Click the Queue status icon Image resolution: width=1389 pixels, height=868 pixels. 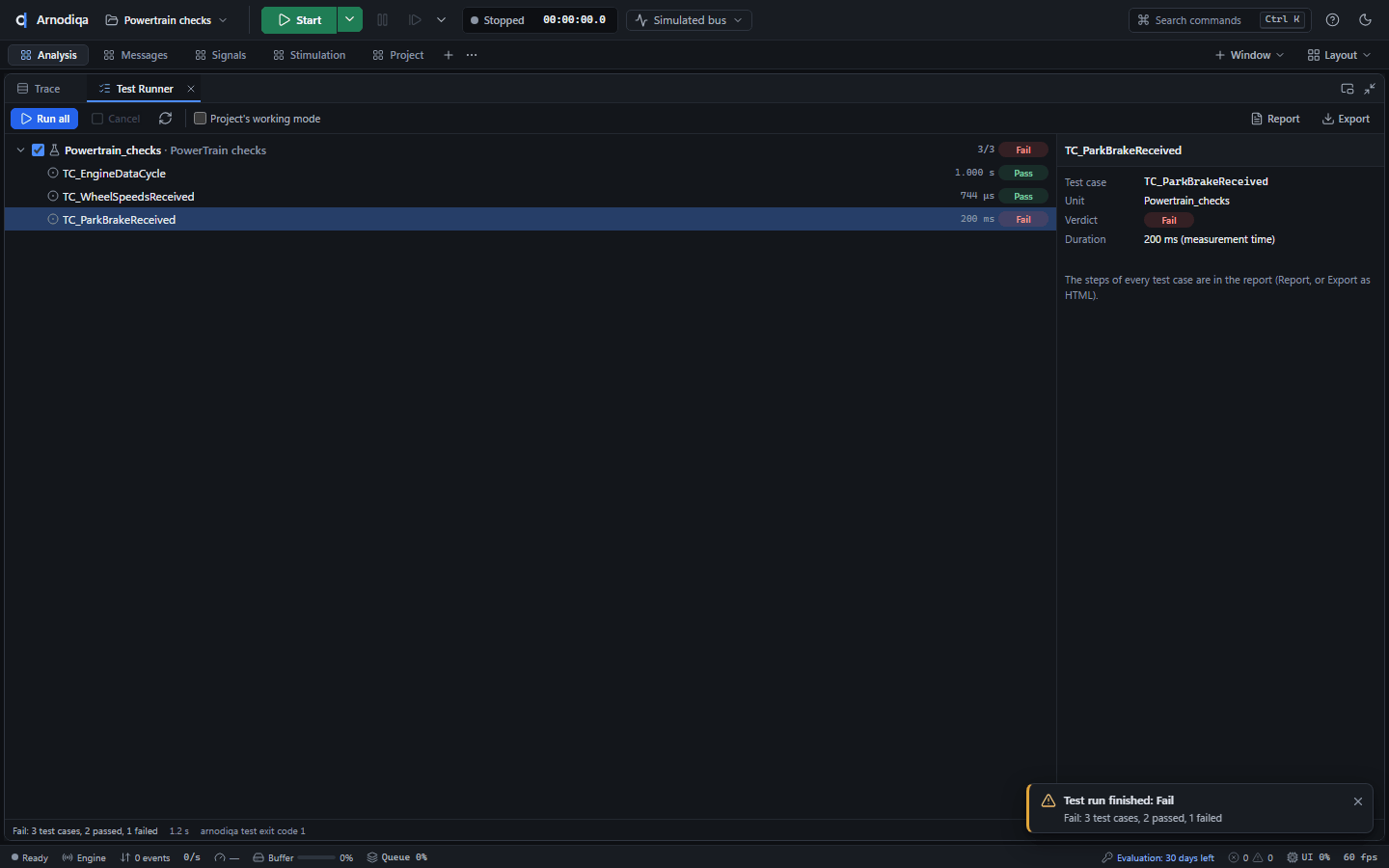(x=372, y=857)
